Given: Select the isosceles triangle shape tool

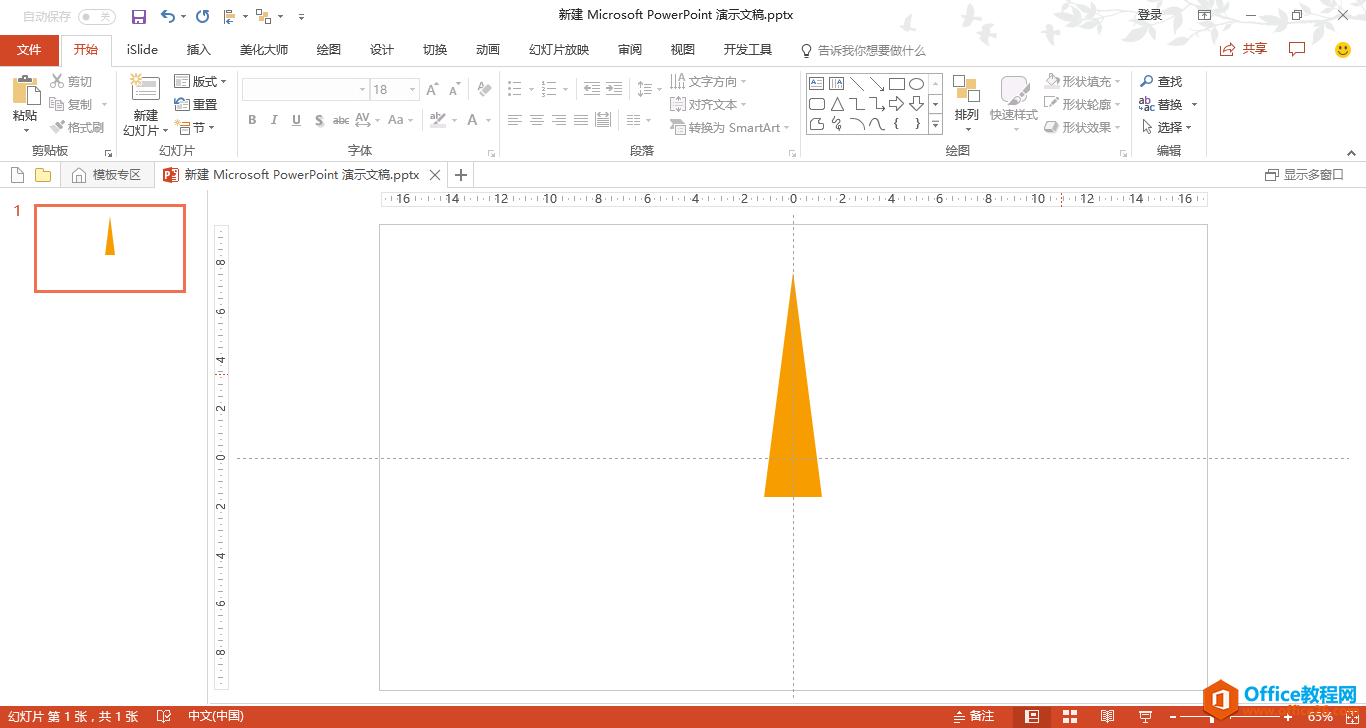Looking at the screenshot, I should (837, 104).
